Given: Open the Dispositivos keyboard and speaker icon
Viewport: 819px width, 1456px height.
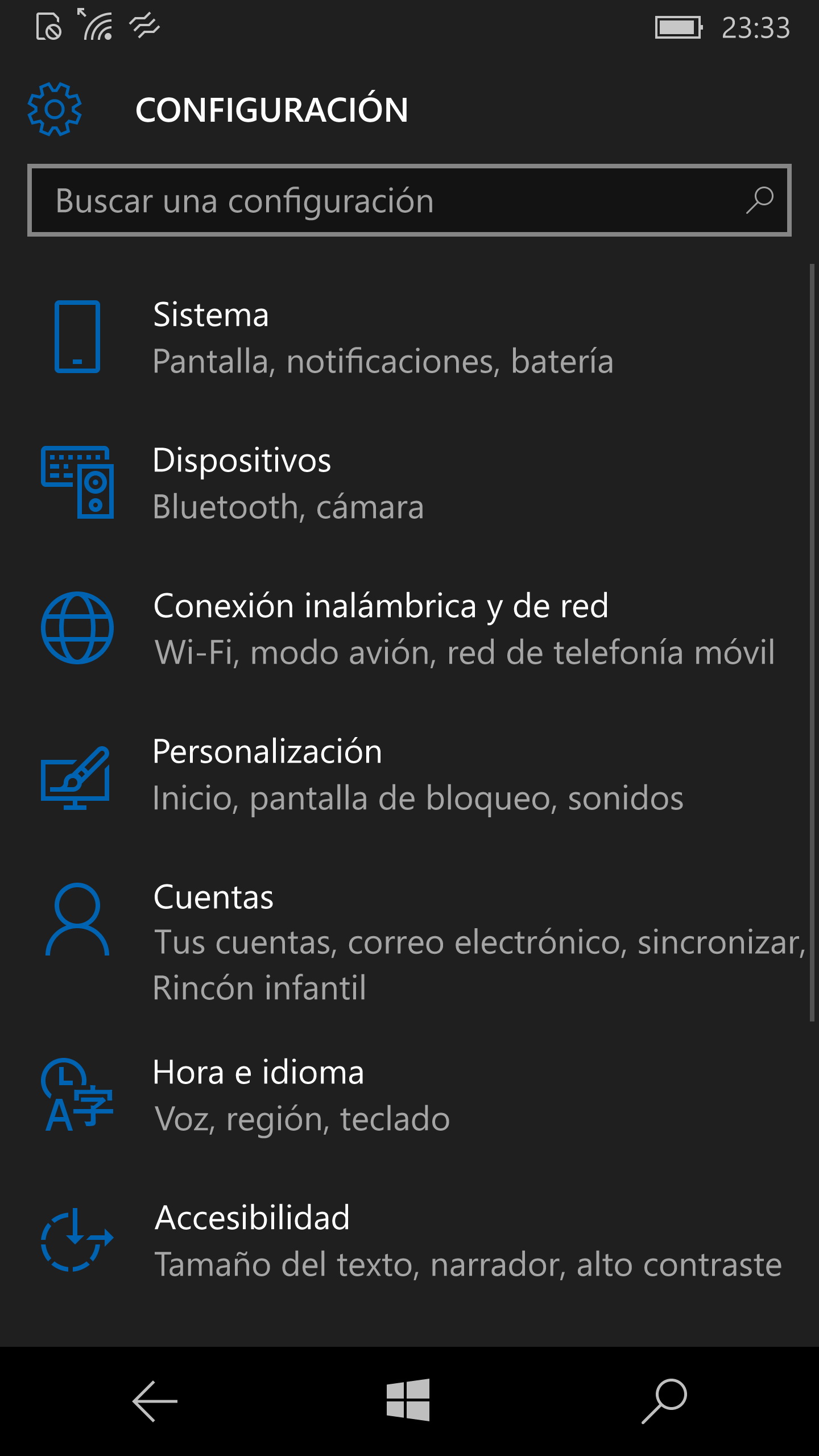Looking at the screenshot, I should 77,482.
